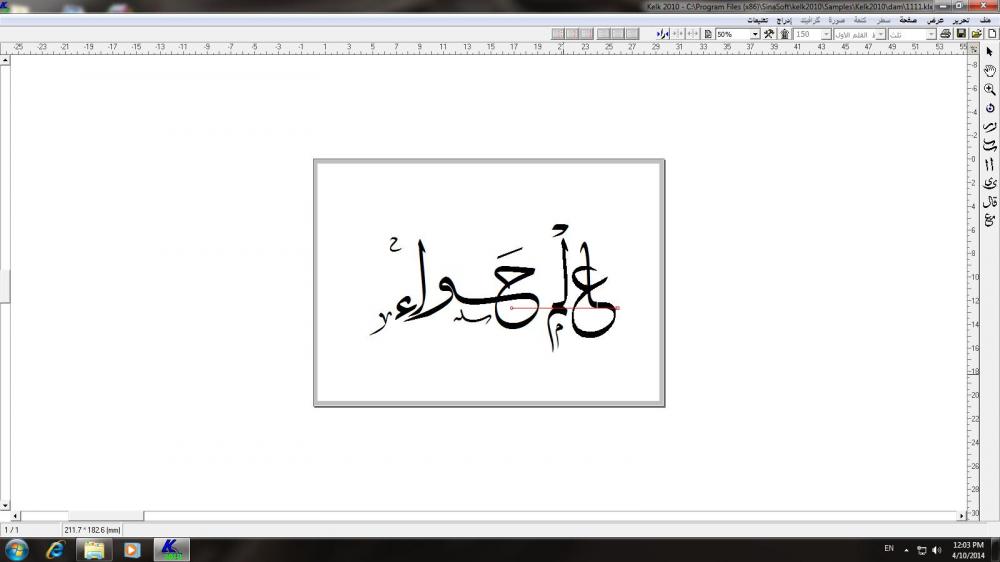Activate the hand pan tool
This screenshot has width=1000, height=562.
click(x=990, y=70)
